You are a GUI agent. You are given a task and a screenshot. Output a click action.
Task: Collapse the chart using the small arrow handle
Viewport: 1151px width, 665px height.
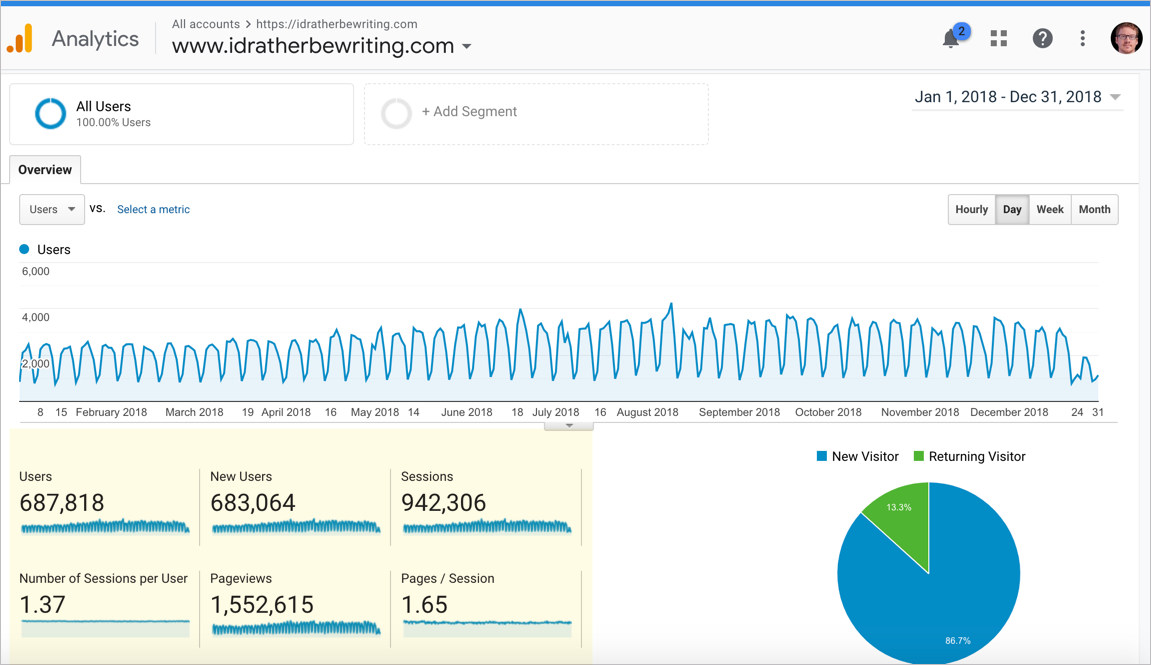[x=569, y=426]
